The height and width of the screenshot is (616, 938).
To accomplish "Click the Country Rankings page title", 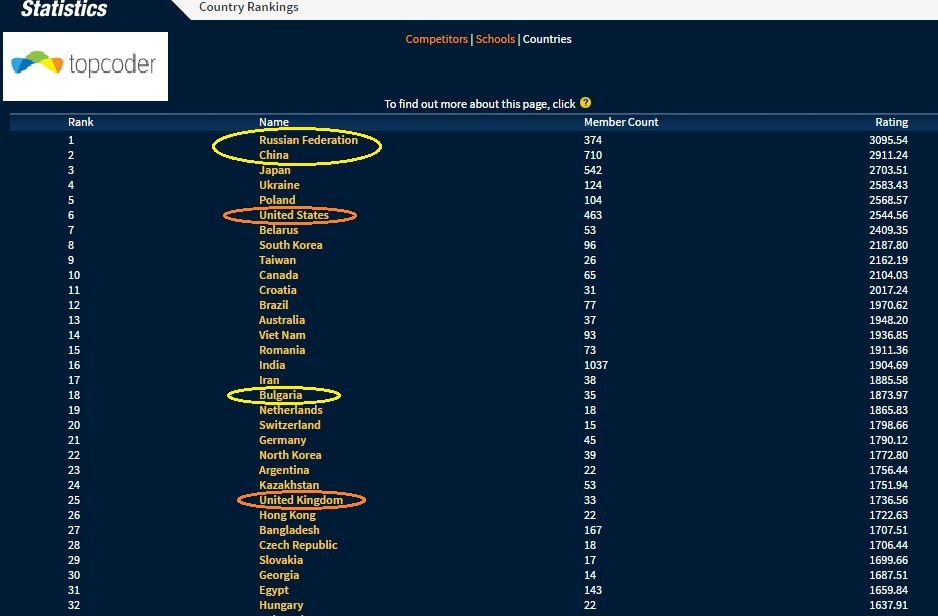I will tap(249, 7).
